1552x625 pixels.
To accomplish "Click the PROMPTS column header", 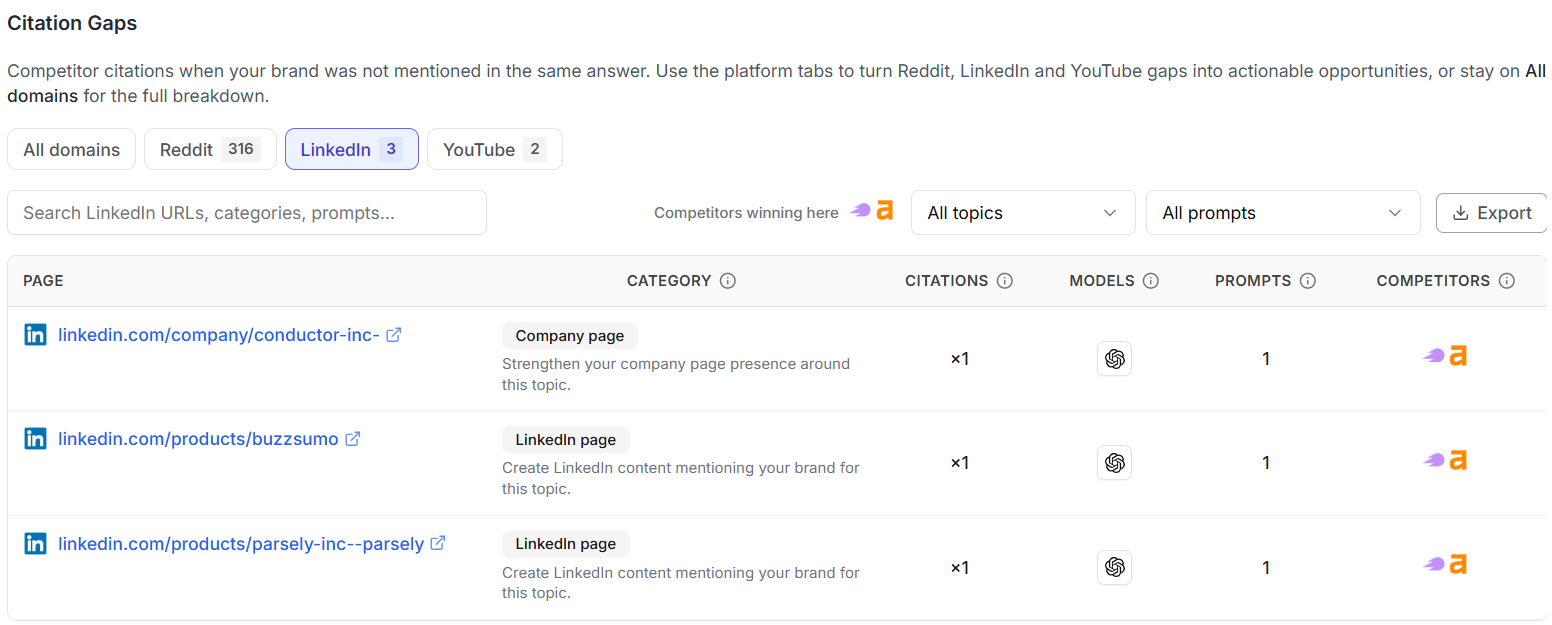I will (1253, 281).
